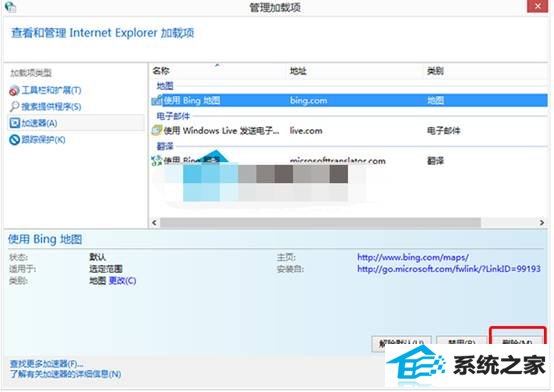Viewport: 554px width, 392px height.
Task: Click the Bing map accelerator icon
Action: [x=157, y=101]
